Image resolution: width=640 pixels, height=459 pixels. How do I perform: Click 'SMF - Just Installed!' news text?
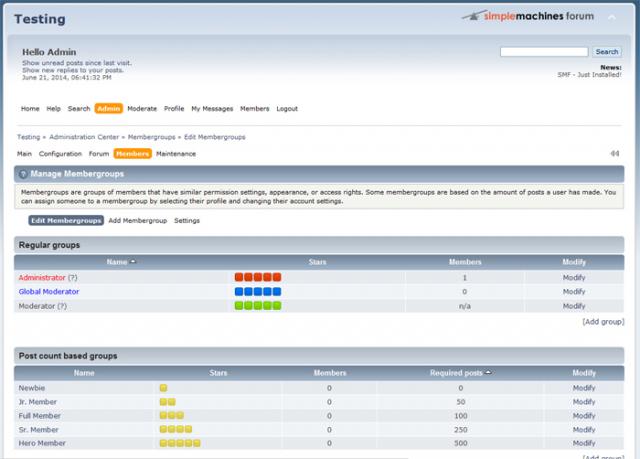(x=589, y=75)
